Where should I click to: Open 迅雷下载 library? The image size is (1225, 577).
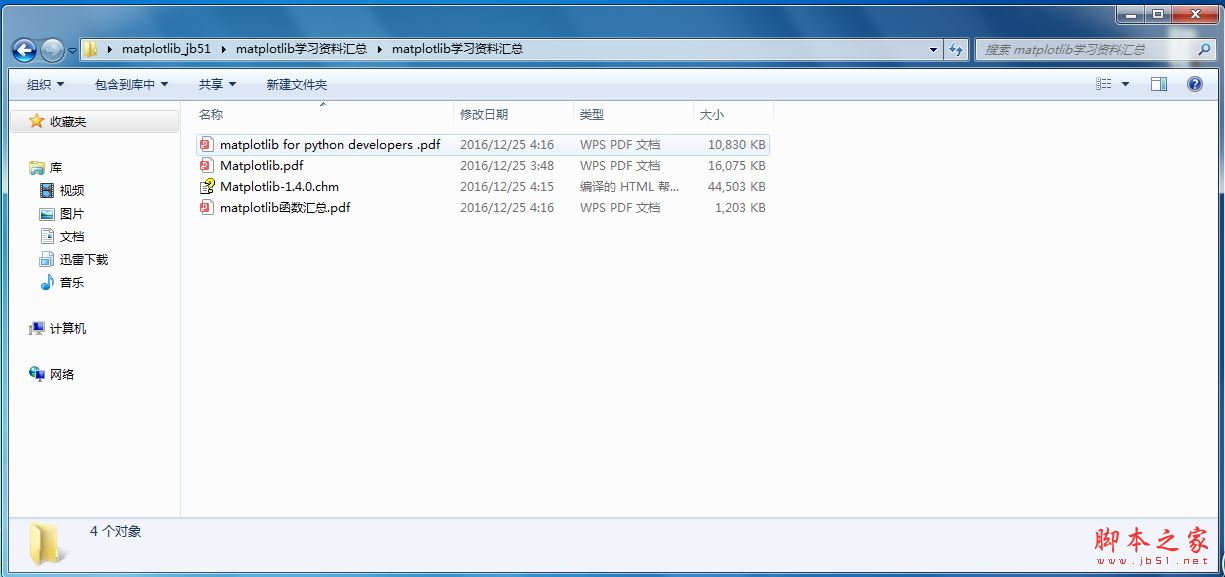(x=84, y=260)
